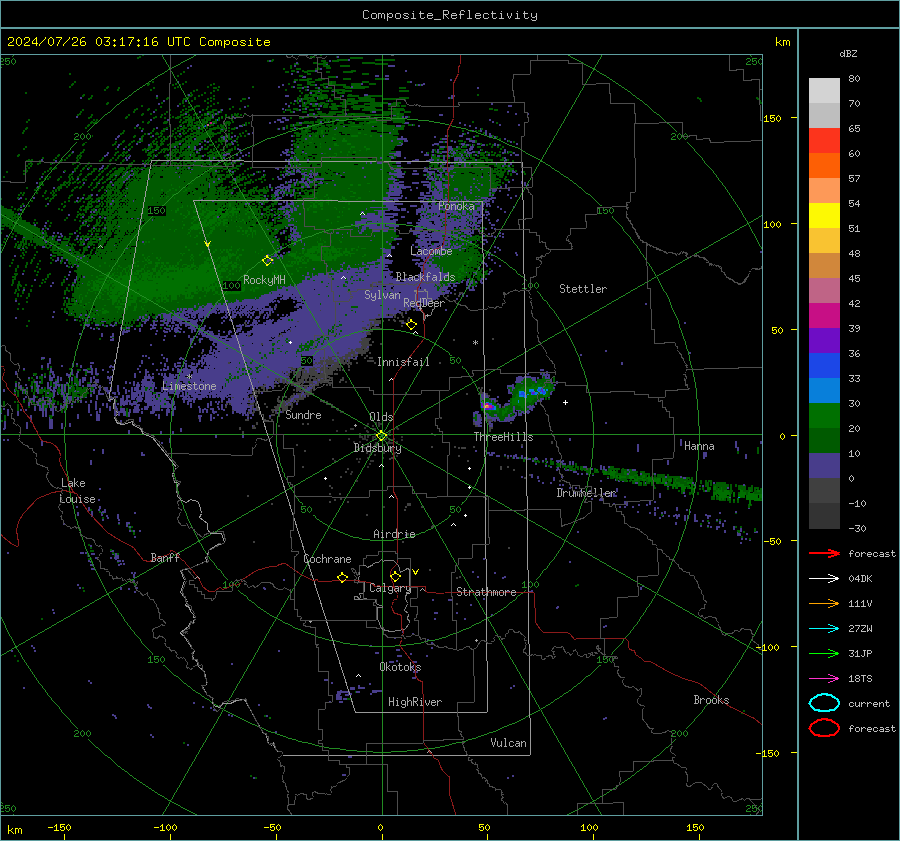Click the cyan current ellipse in legend
This screenshot has width=900, height=841.
(x=824, y=703)
